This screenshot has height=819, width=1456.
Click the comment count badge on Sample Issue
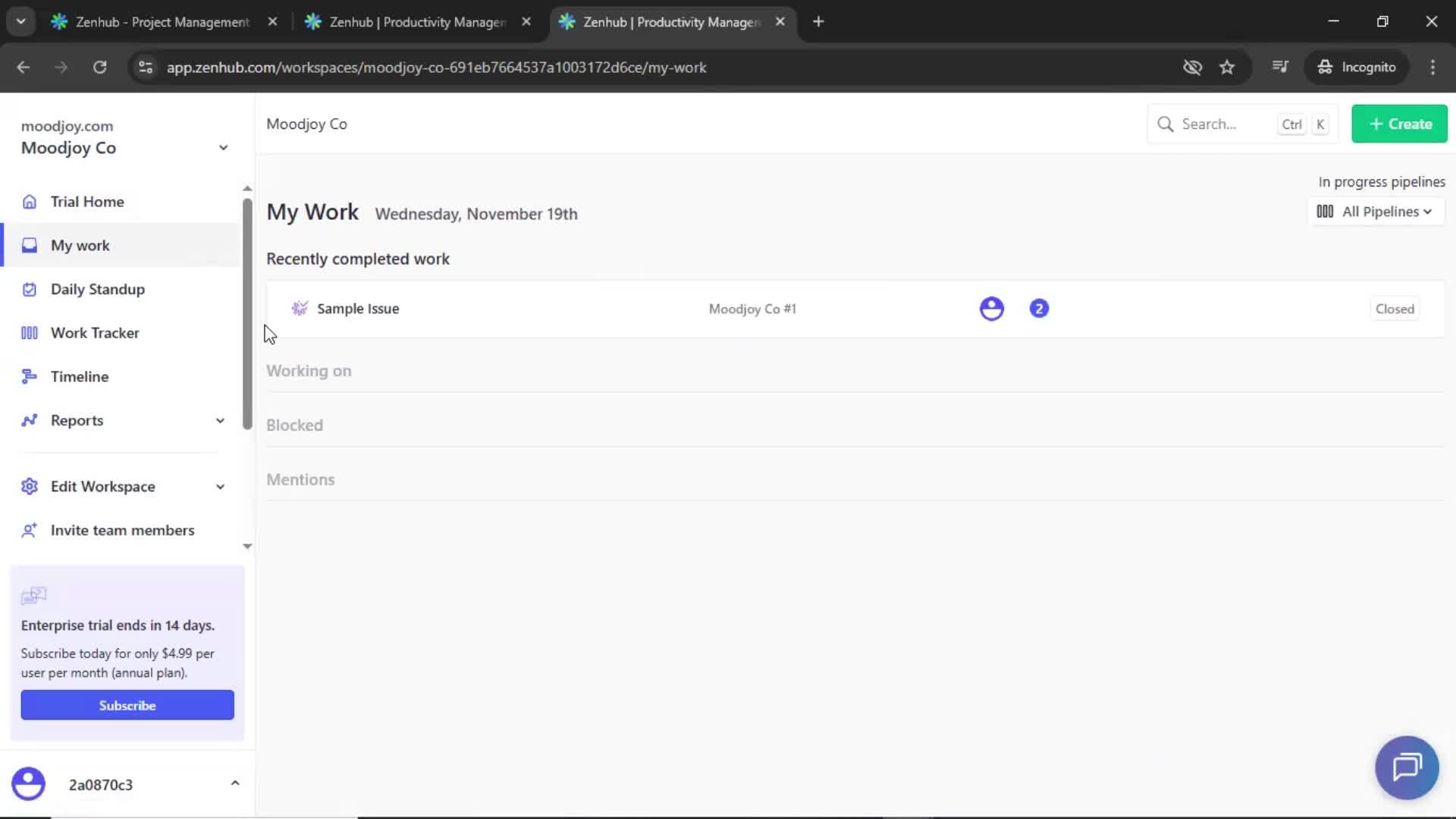click(x=1039, y=308)
